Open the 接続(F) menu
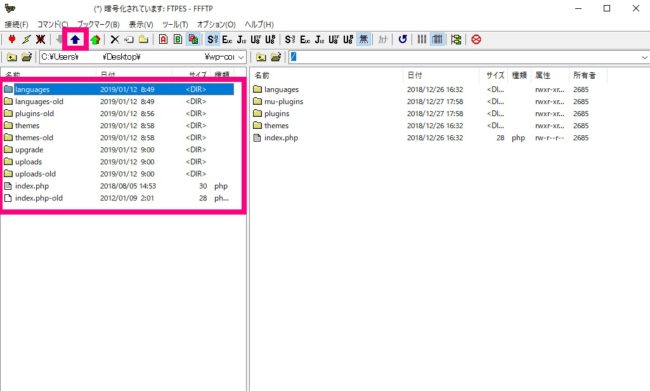Screen dimensions: 650x391 pos(17,24)
